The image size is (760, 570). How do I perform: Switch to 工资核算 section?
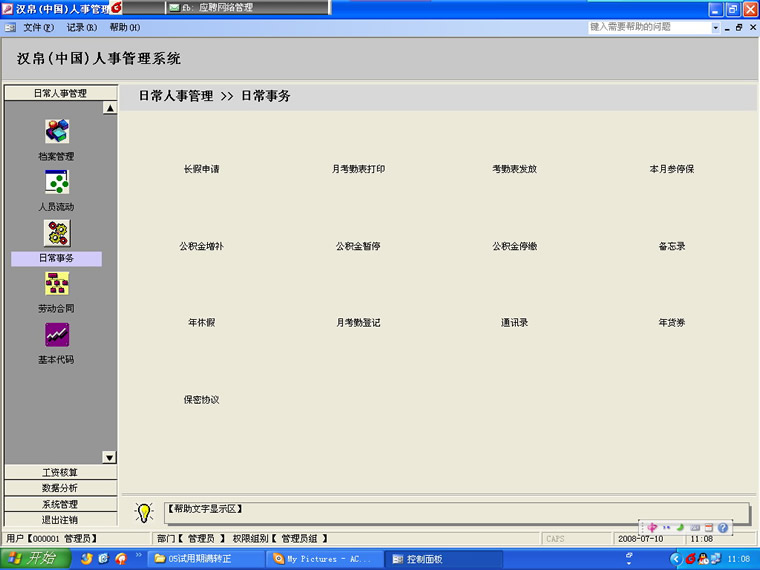(61, 473)
